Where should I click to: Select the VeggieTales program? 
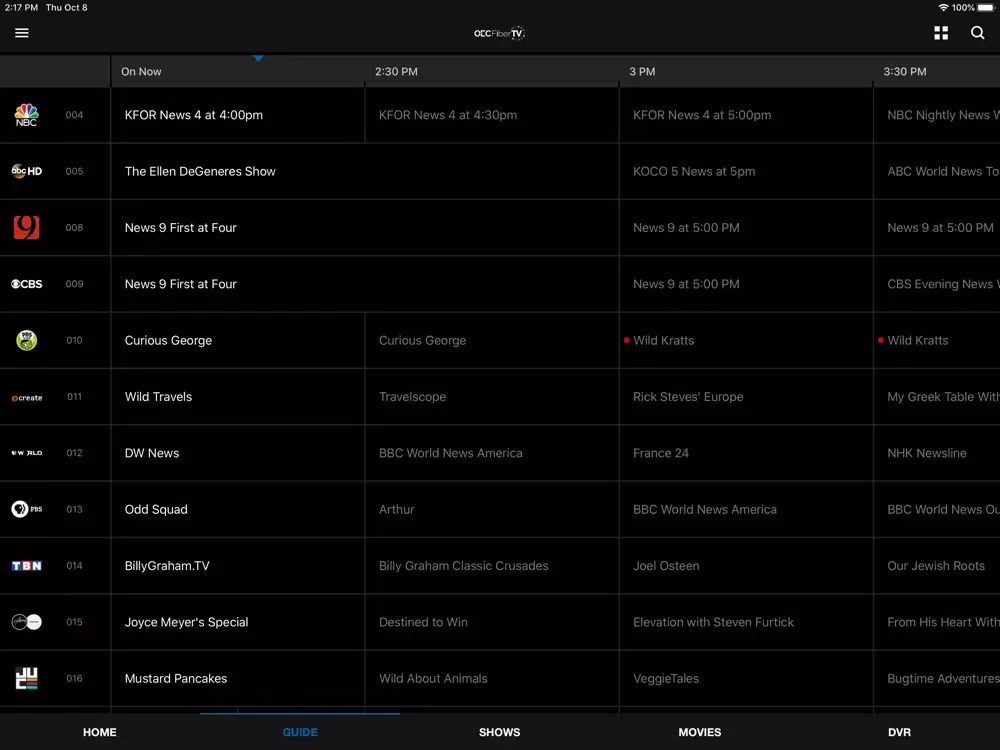(746, 678)
